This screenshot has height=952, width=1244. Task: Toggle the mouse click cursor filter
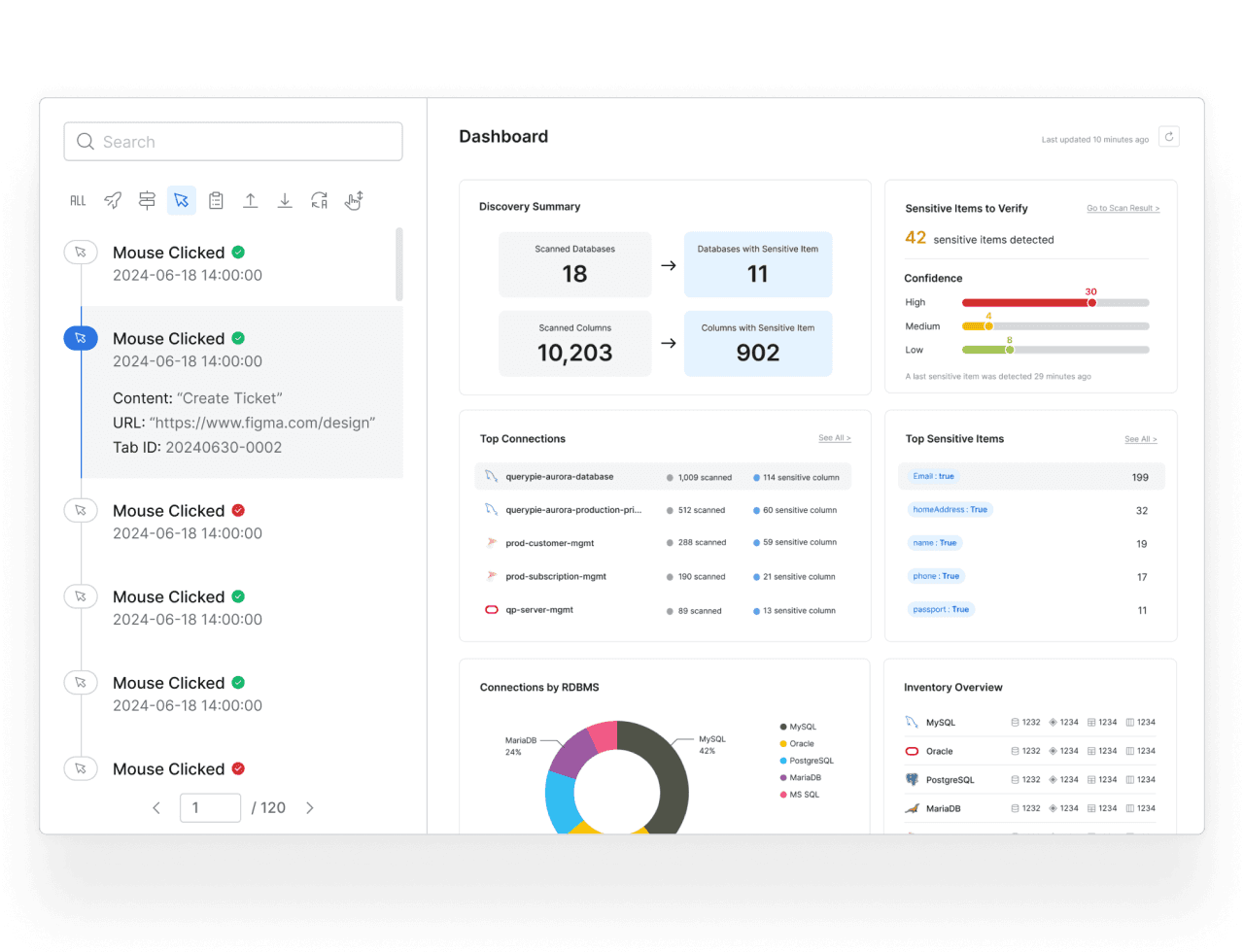click(x=181, y=200)
